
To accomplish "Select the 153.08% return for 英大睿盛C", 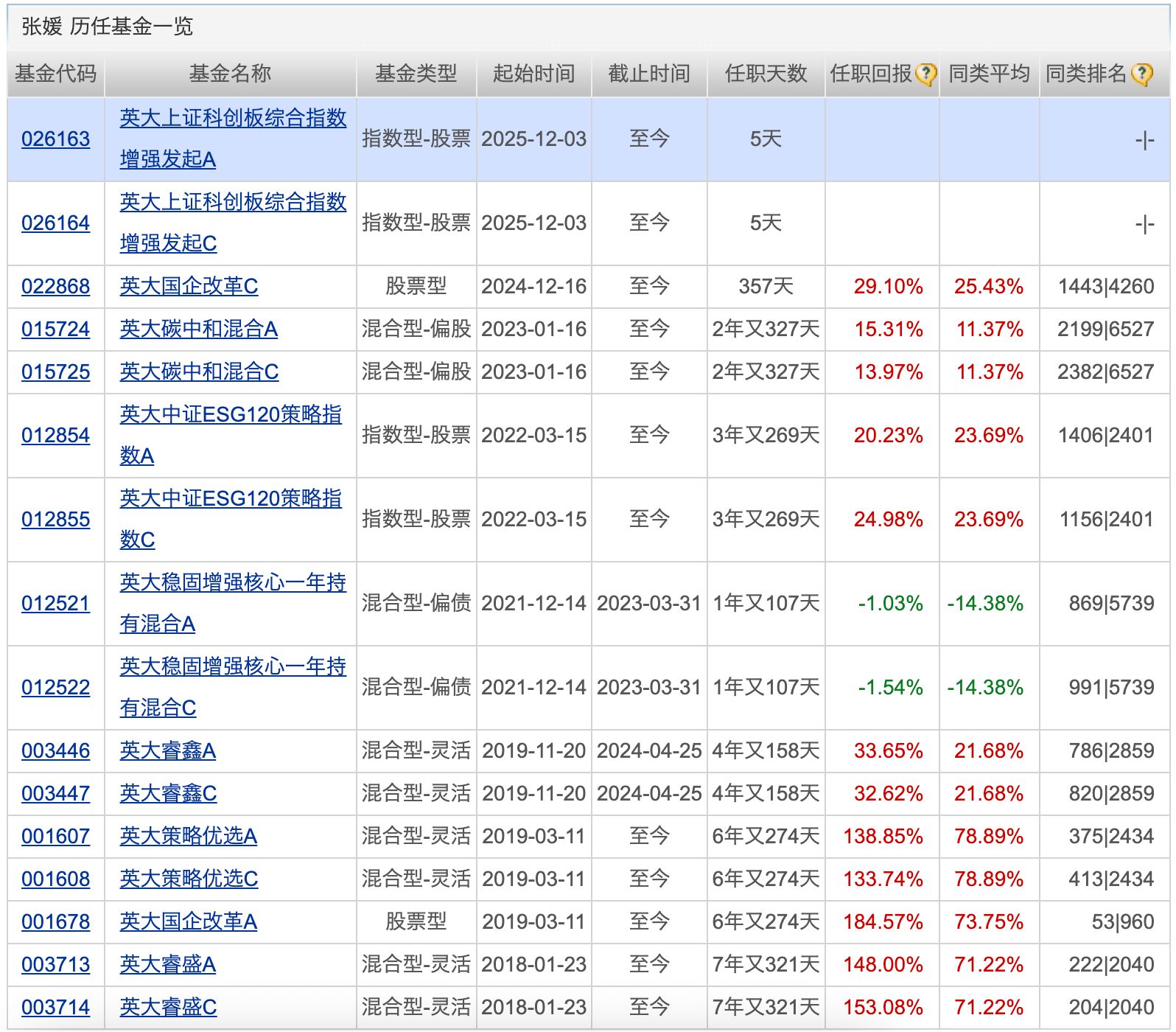I will click(883, 1007).
